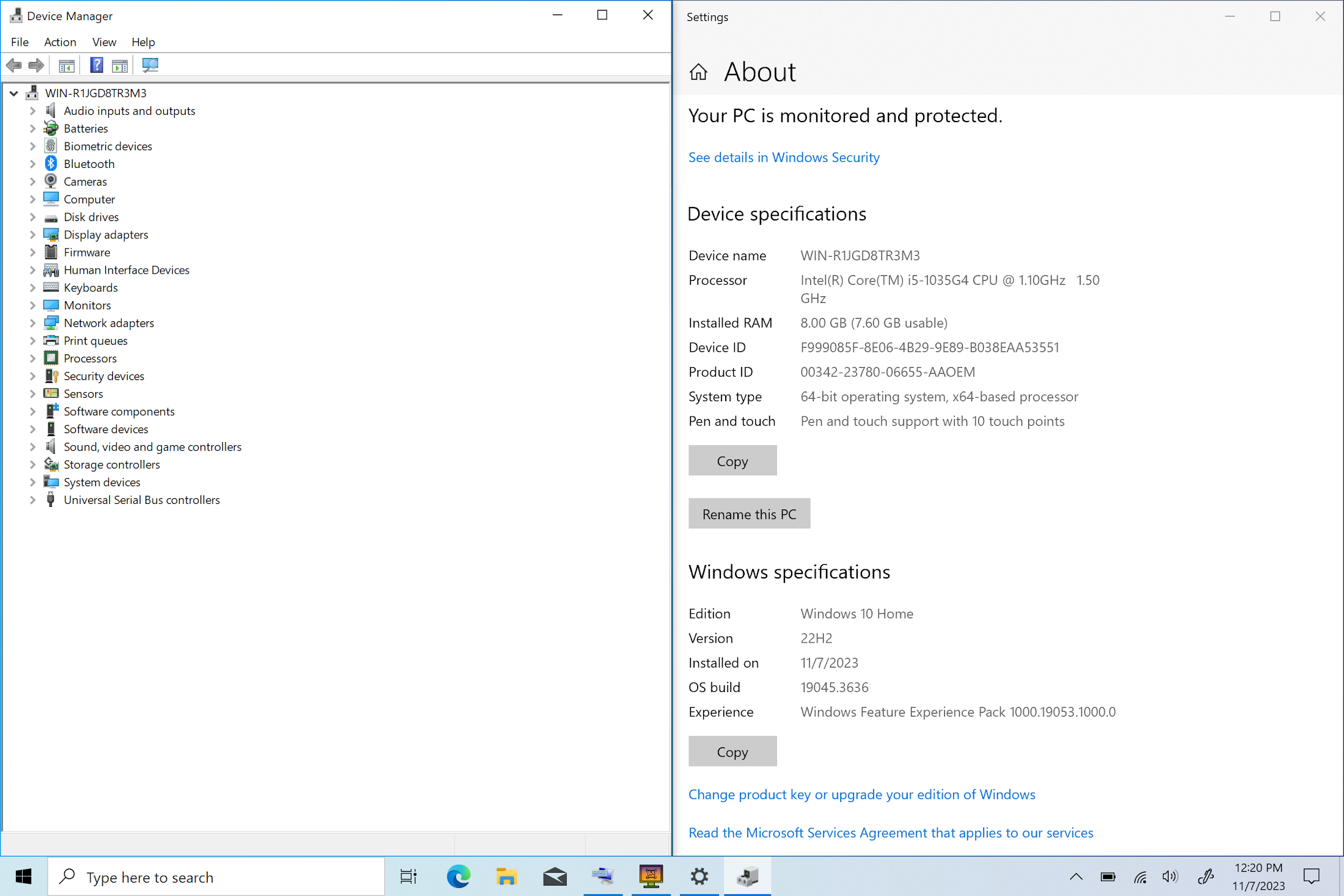Screen dimensions: 1344x896
Task: Expand the Disk drives node
Action: click(32, 217)
